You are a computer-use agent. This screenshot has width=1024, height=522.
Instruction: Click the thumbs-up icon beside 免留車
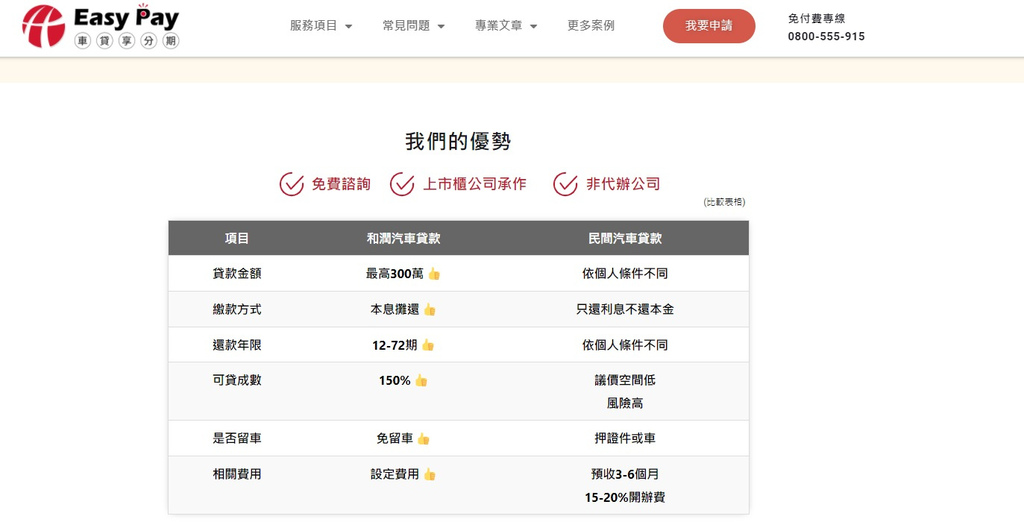424,439
